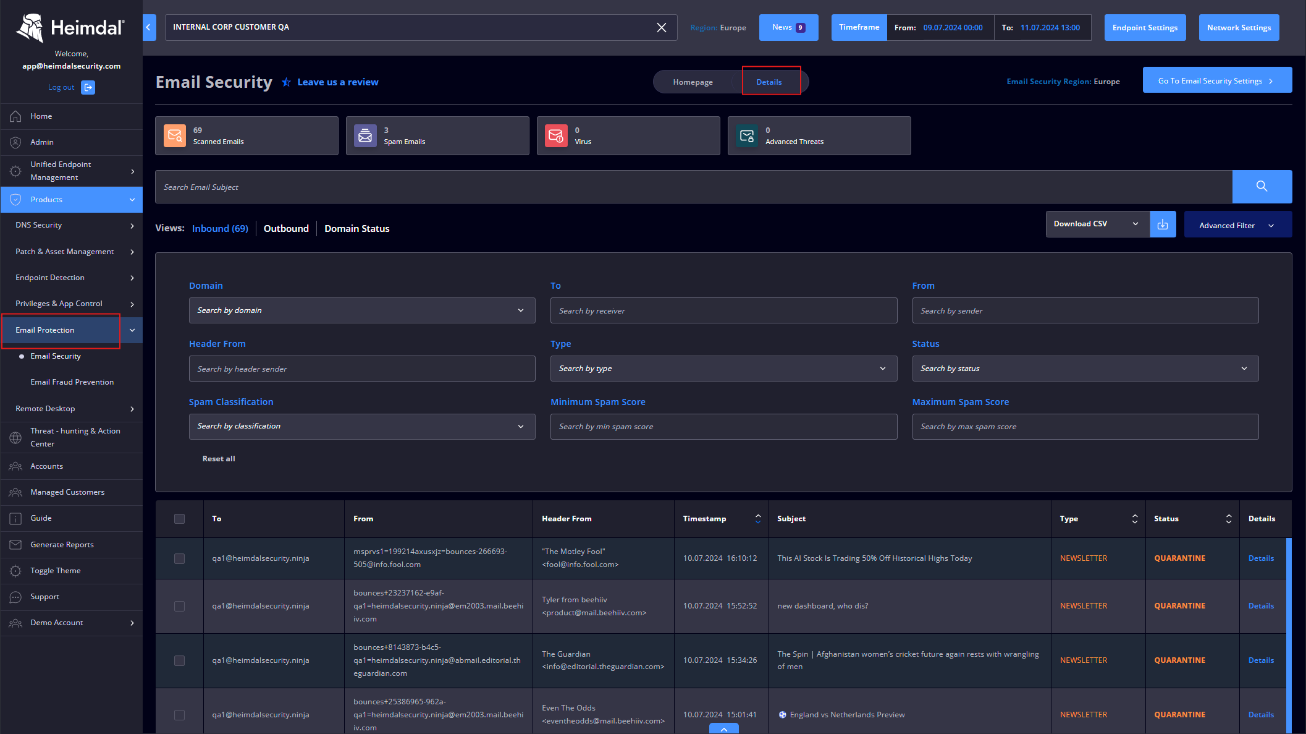Image resolution: width=1306 pixels, height=734 pixels.
Task: Open the Spam Classification dropdown
Action: 362,426
